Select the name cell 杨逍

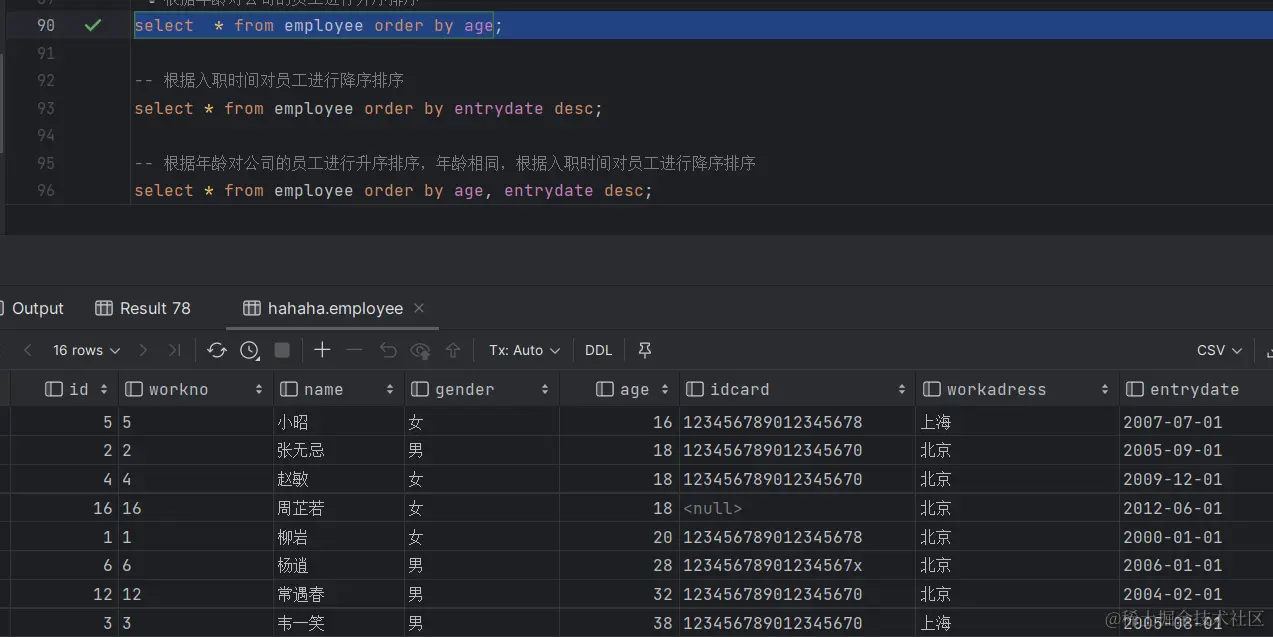click(x=337, y=565)
